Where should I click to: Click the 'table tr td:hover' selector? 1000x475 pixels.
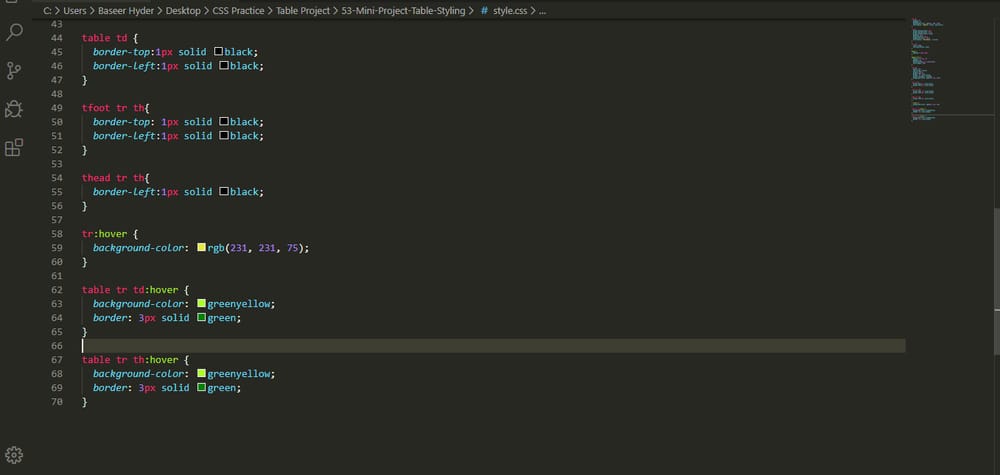click(130, 289)
